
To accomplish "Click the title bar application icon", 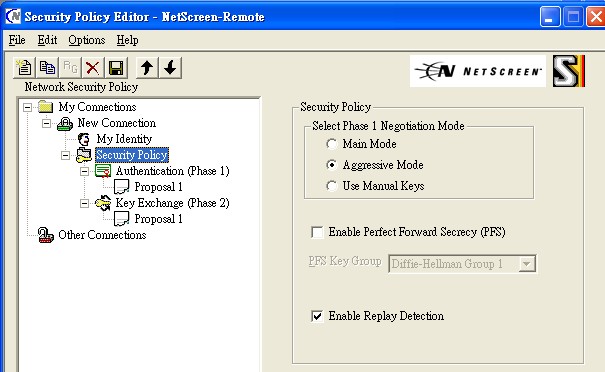I will (13, 16).
